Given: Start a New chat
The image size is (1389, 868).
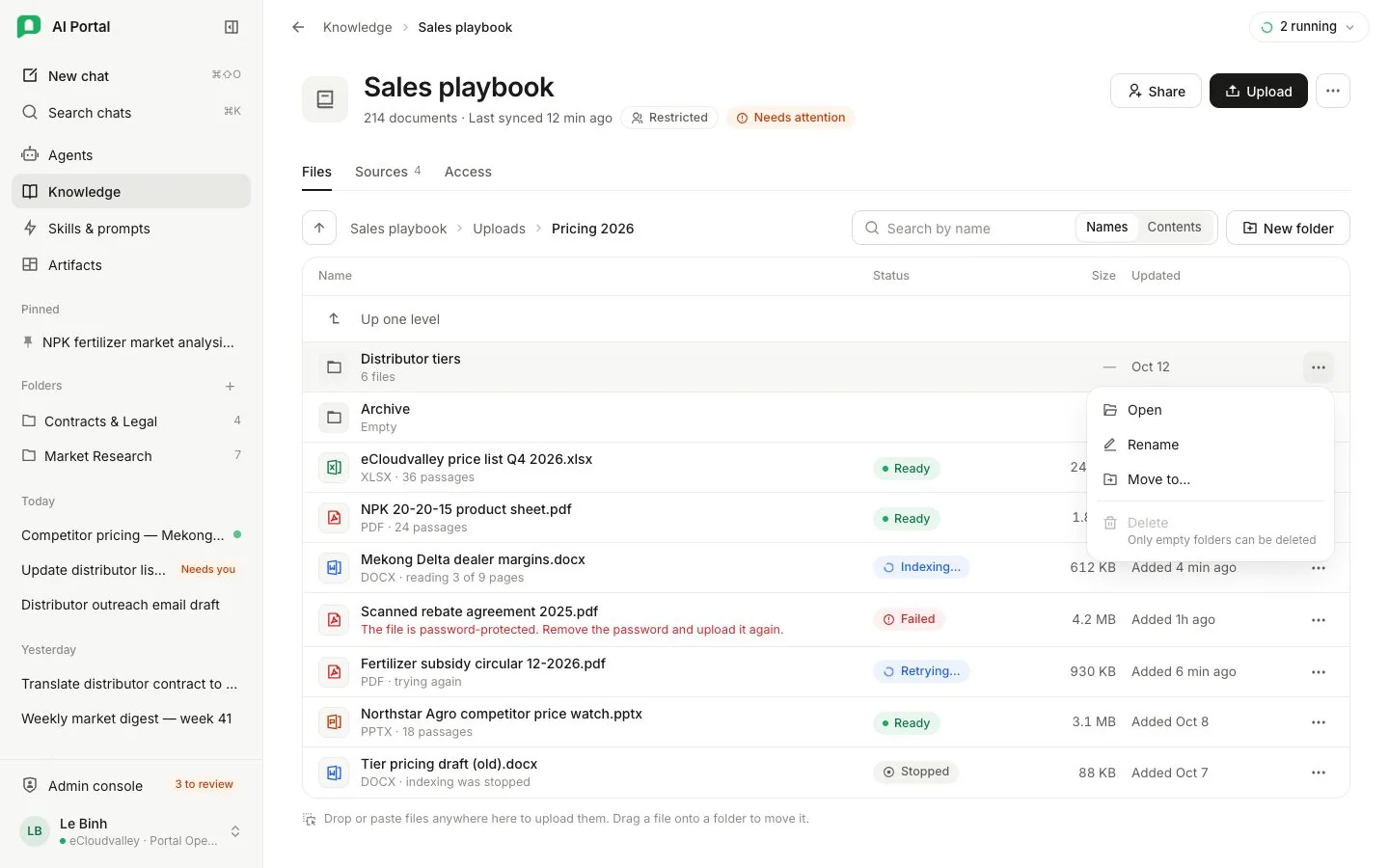Looking at the screenshot, I should pos(131,76).
